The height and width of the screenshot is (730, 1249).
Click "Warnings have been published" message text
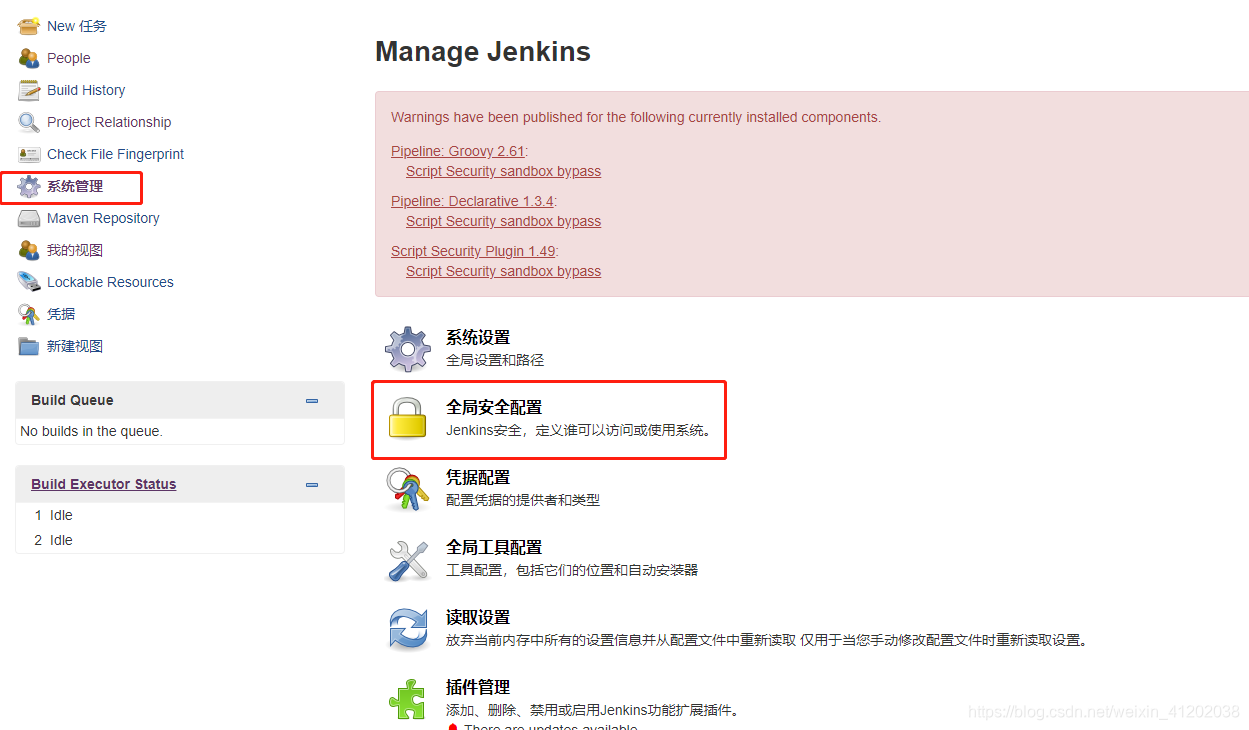[x=636, y=117]
